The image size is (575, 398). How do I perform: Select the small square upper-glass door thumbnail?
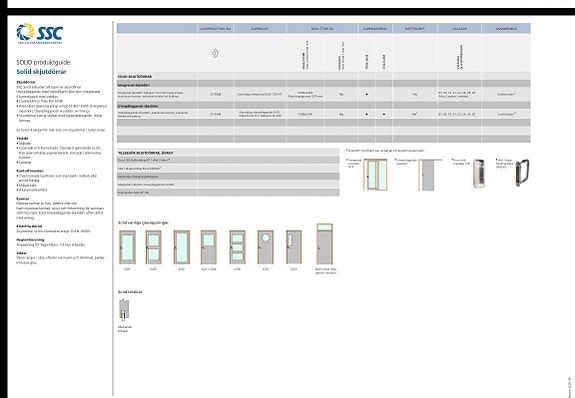pyautogui.click(x=209, y=247)
